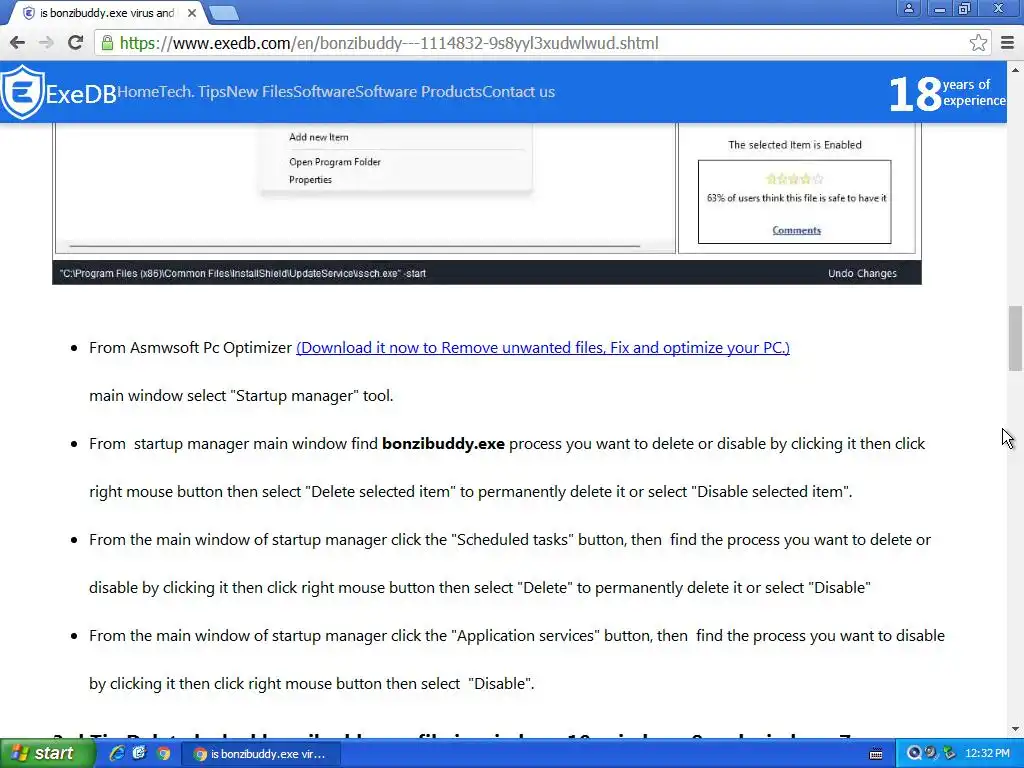
Task: Reload the page with the refresh icon
Action: pos(76,43)
